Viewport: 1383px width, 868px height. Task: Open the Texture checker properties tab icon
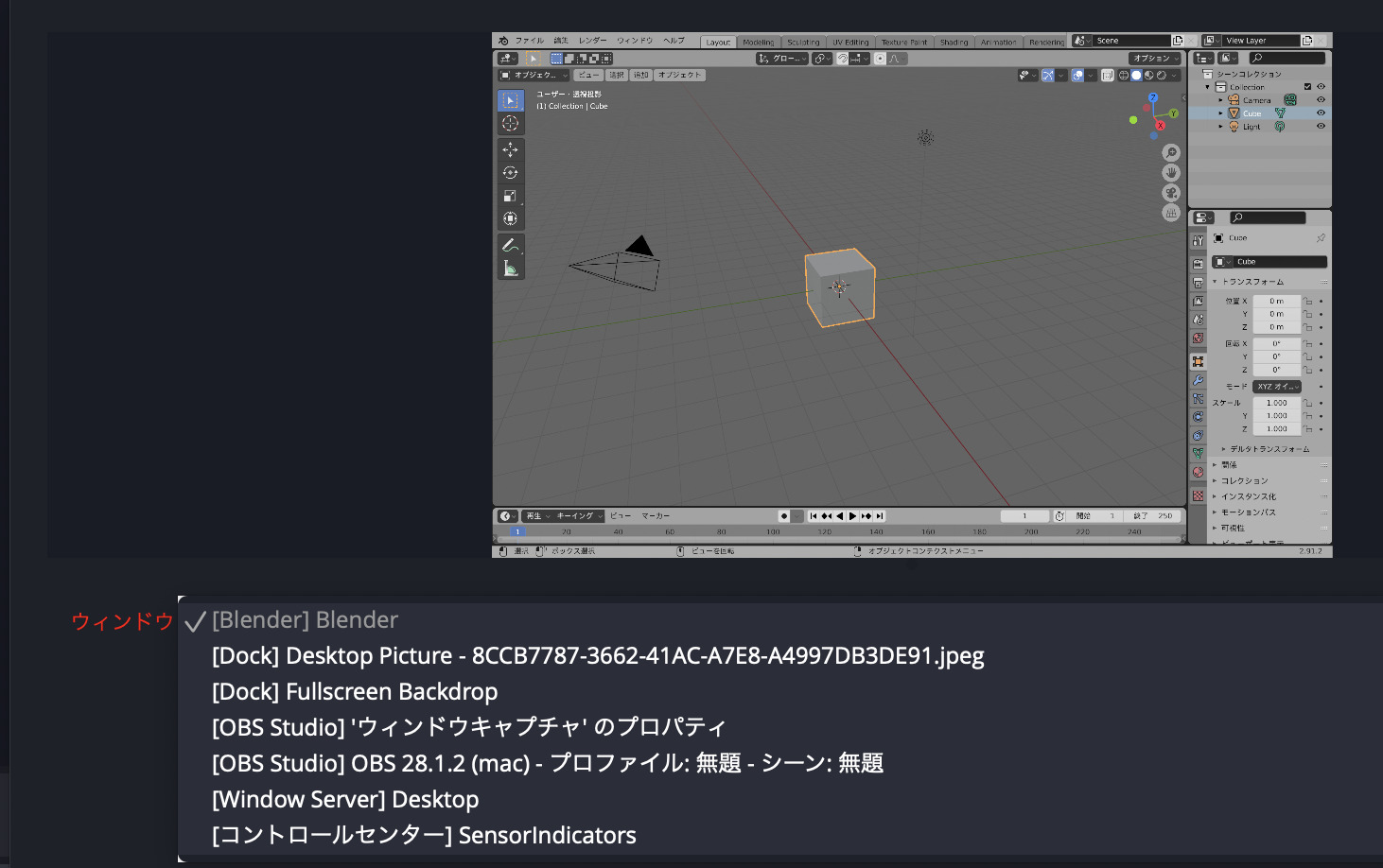pos(1199,495)
